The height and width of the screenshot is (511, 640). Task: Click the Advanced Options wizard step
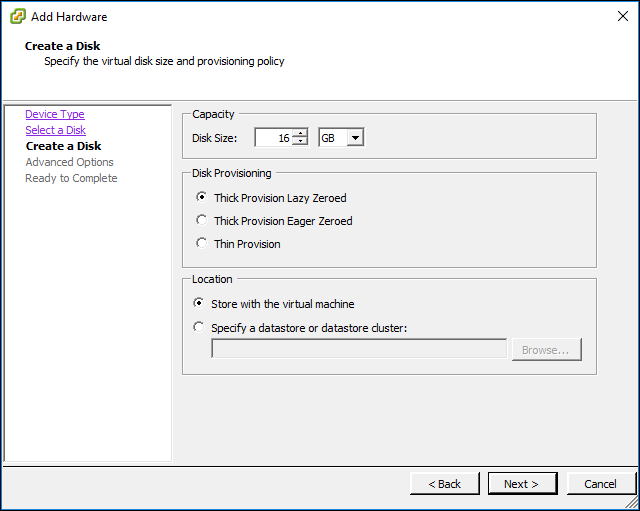point(69,162)
